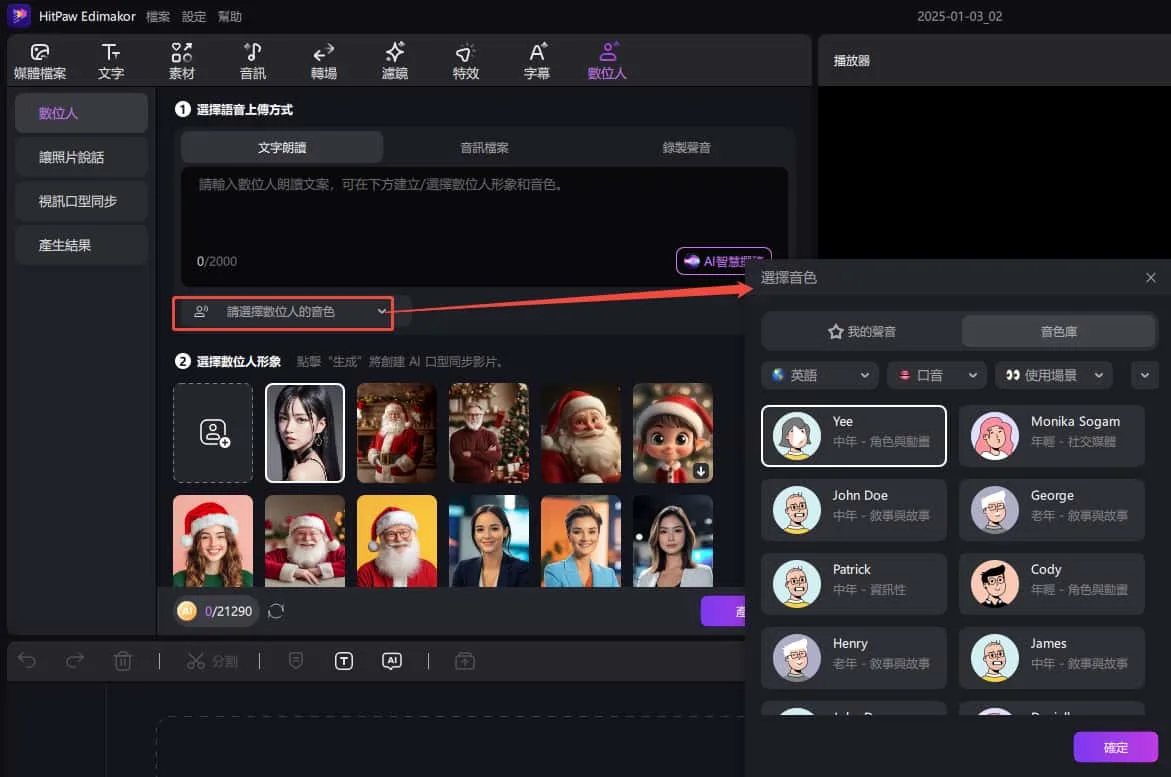Select the John Doe voice option

(x=853, y=509)
